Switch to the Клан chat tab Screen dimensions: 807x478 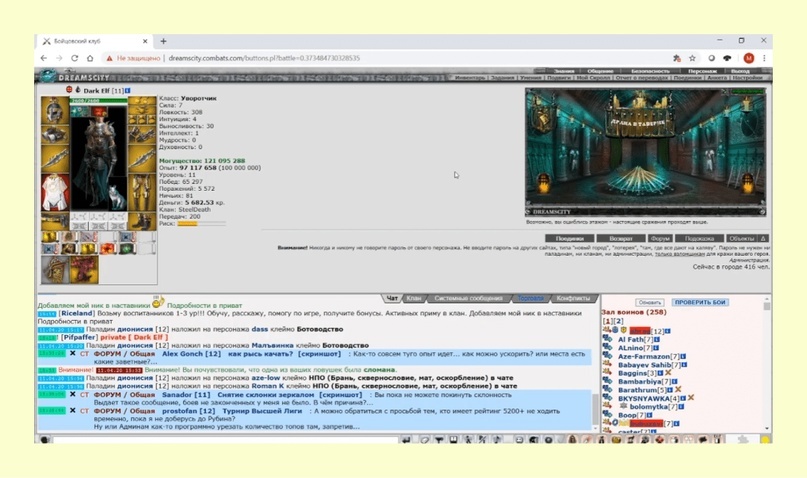[x=414, y=298]
